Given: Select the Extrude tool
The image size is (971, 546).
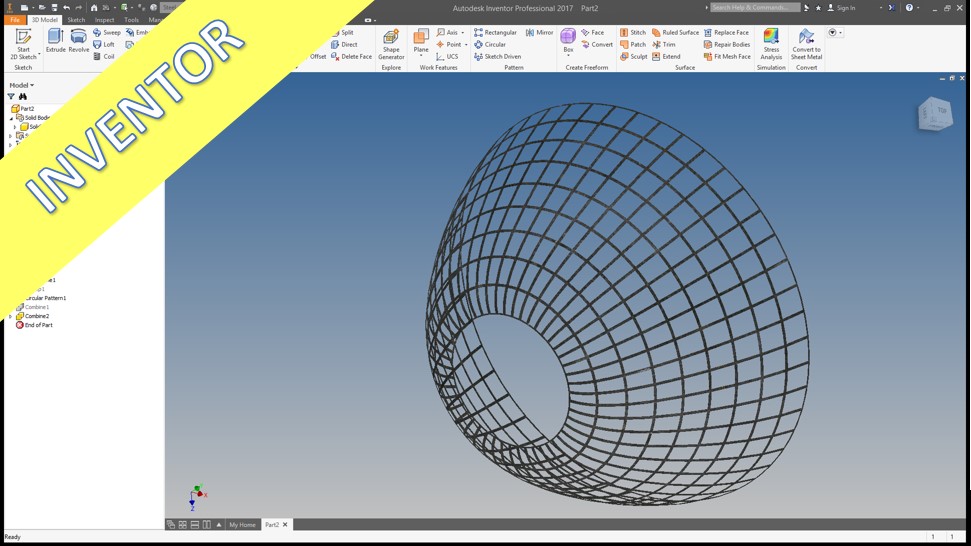Looking at the screenshot, I should (x=56, y=41).
